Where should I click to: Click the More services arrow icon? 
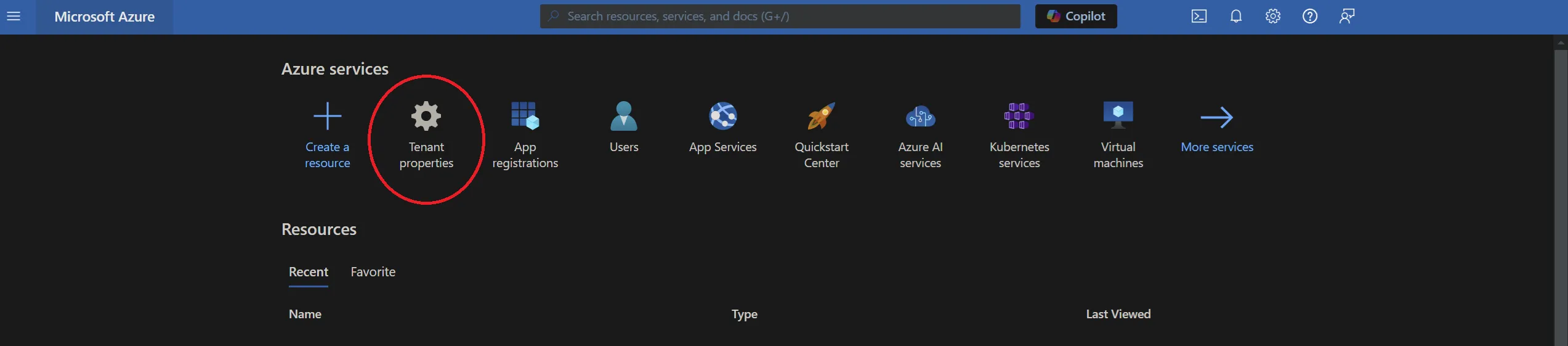[x=1217, y=117]
